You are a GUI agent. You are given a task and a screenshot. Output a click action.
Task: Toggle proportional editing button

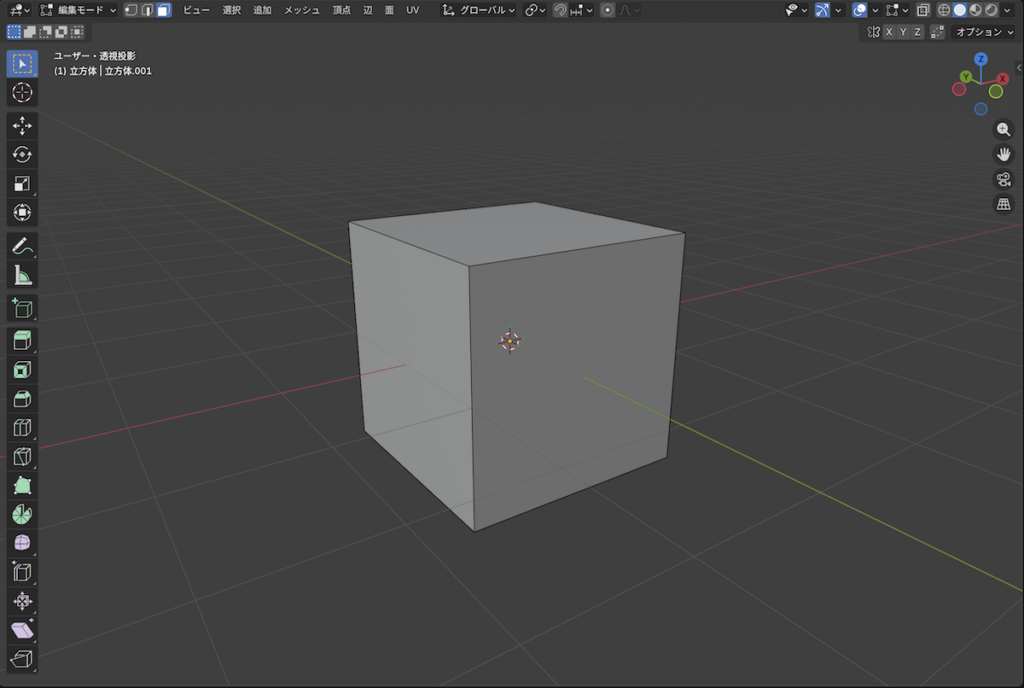click(607, 10)
